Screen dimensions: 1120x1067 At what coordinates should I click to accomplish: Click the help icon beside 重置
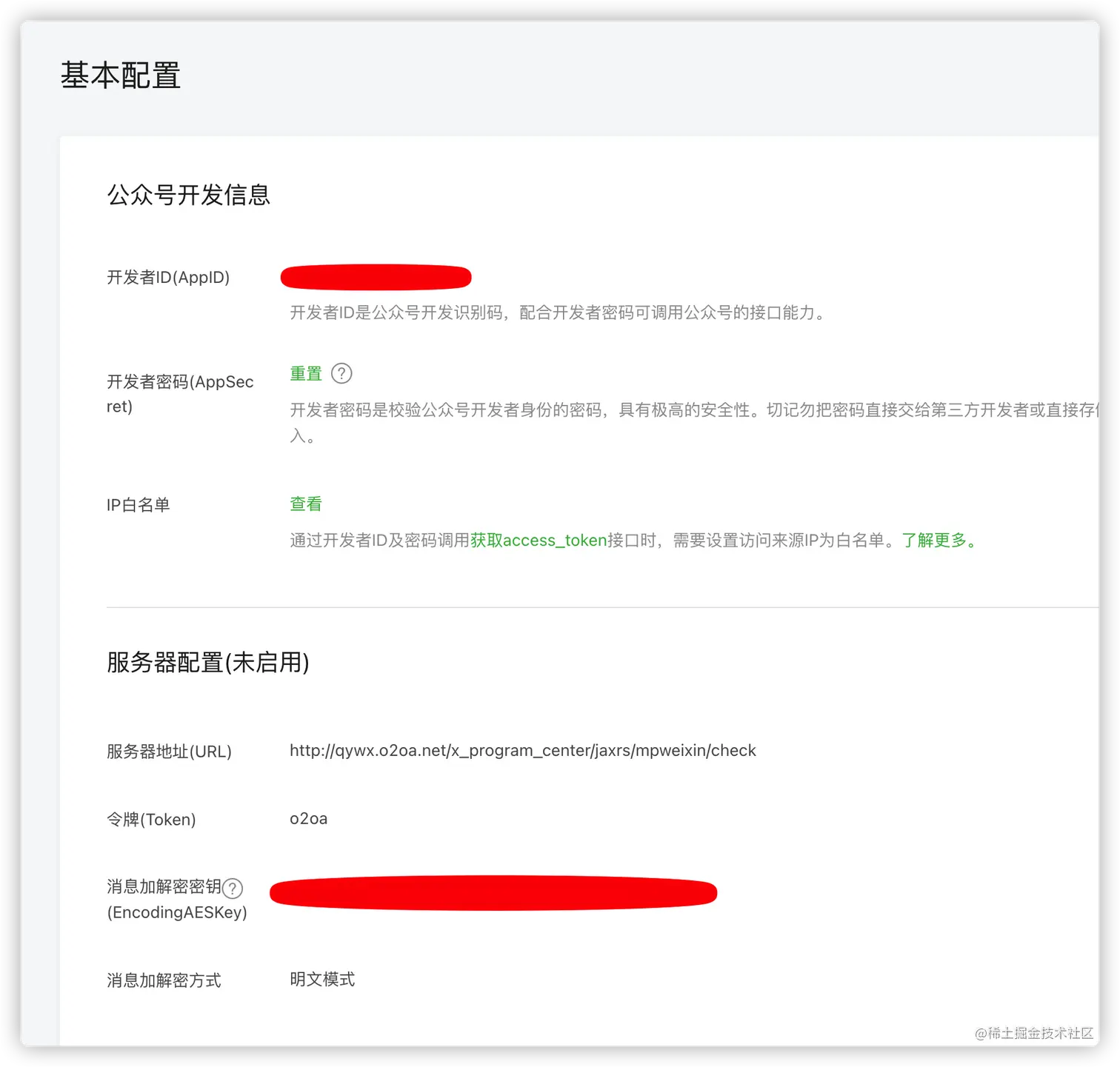click(x=341, y=373)
